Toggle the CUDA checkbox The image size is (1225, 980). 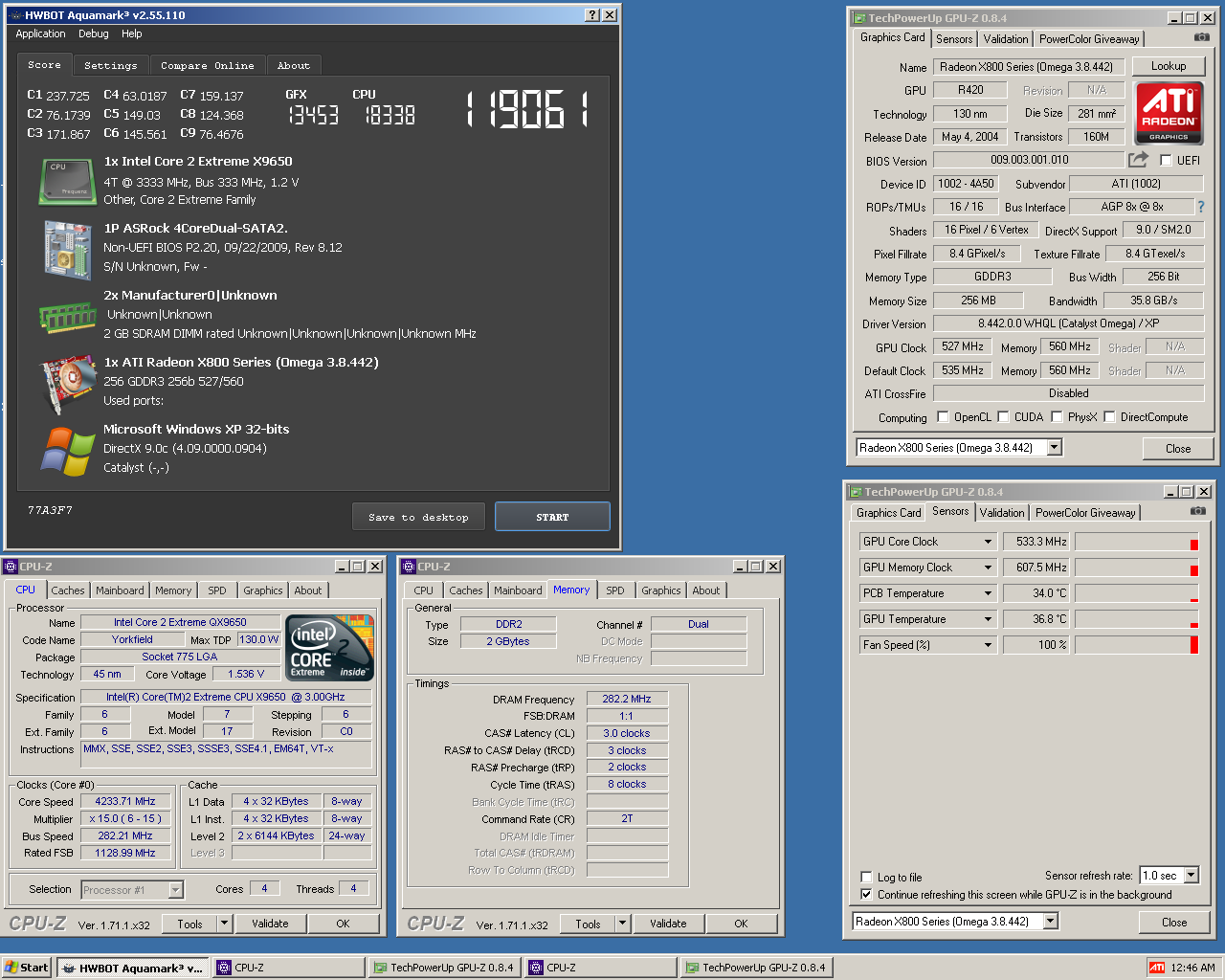pos(1003,416)
